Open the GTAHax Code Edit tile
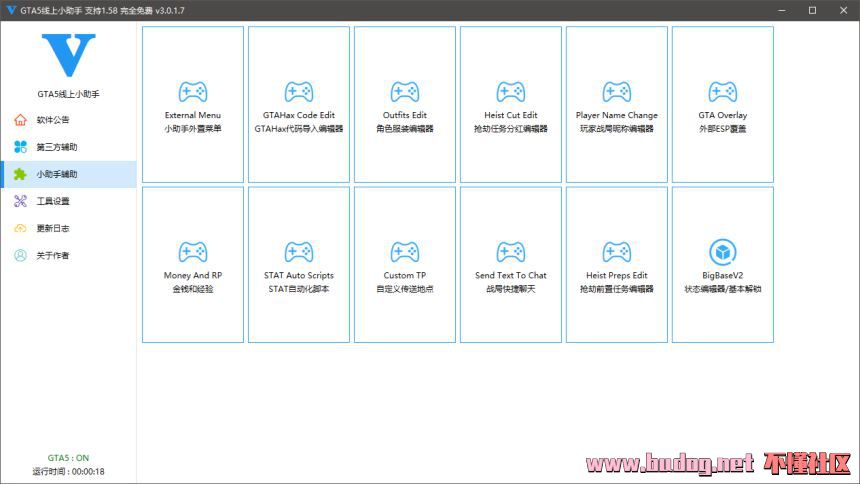The width and height of the screenshot is (860, 484). click(x=298, y=104)
